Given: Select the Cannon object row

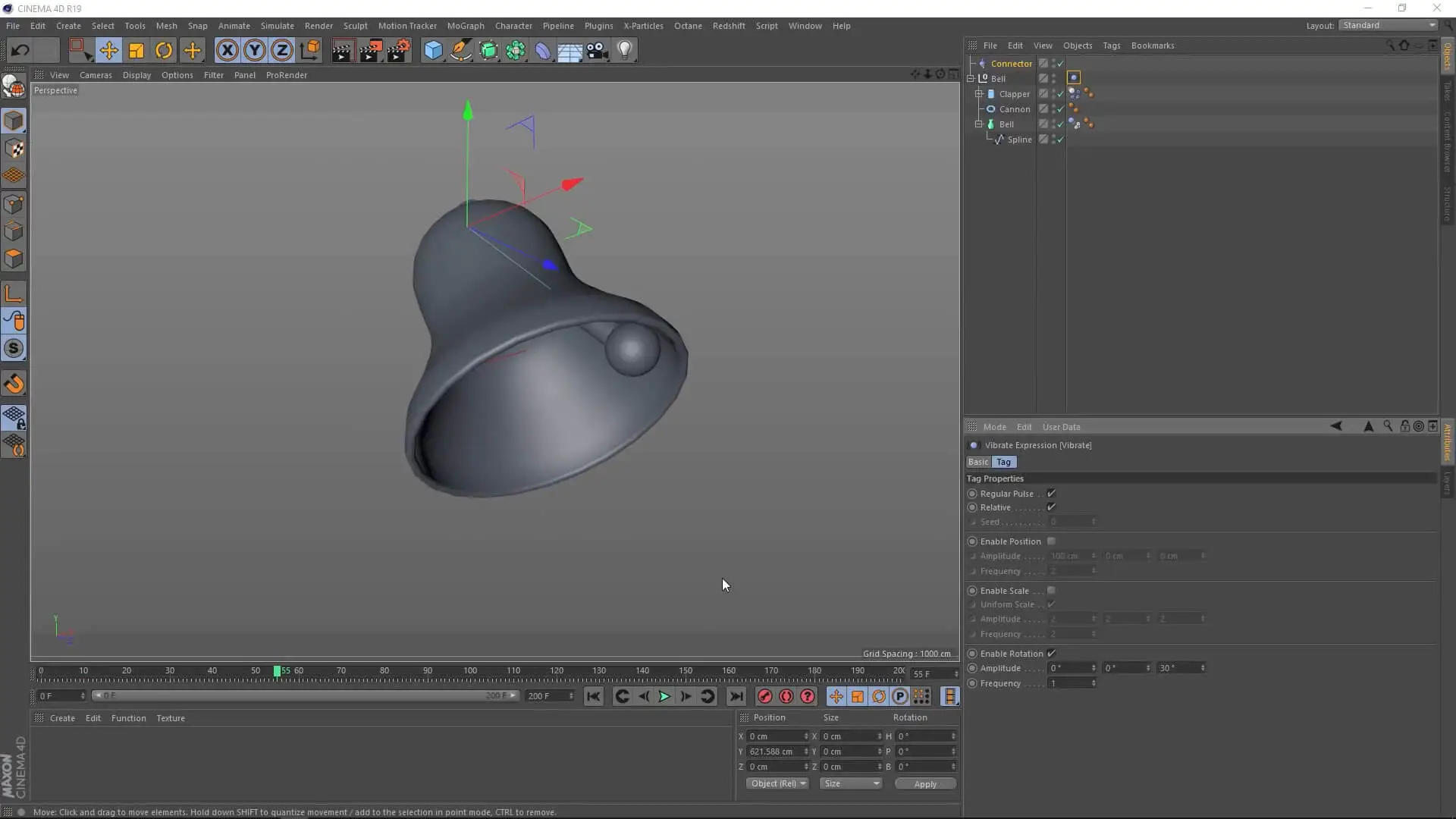Looking at the screenshot, I should 1015,109.
